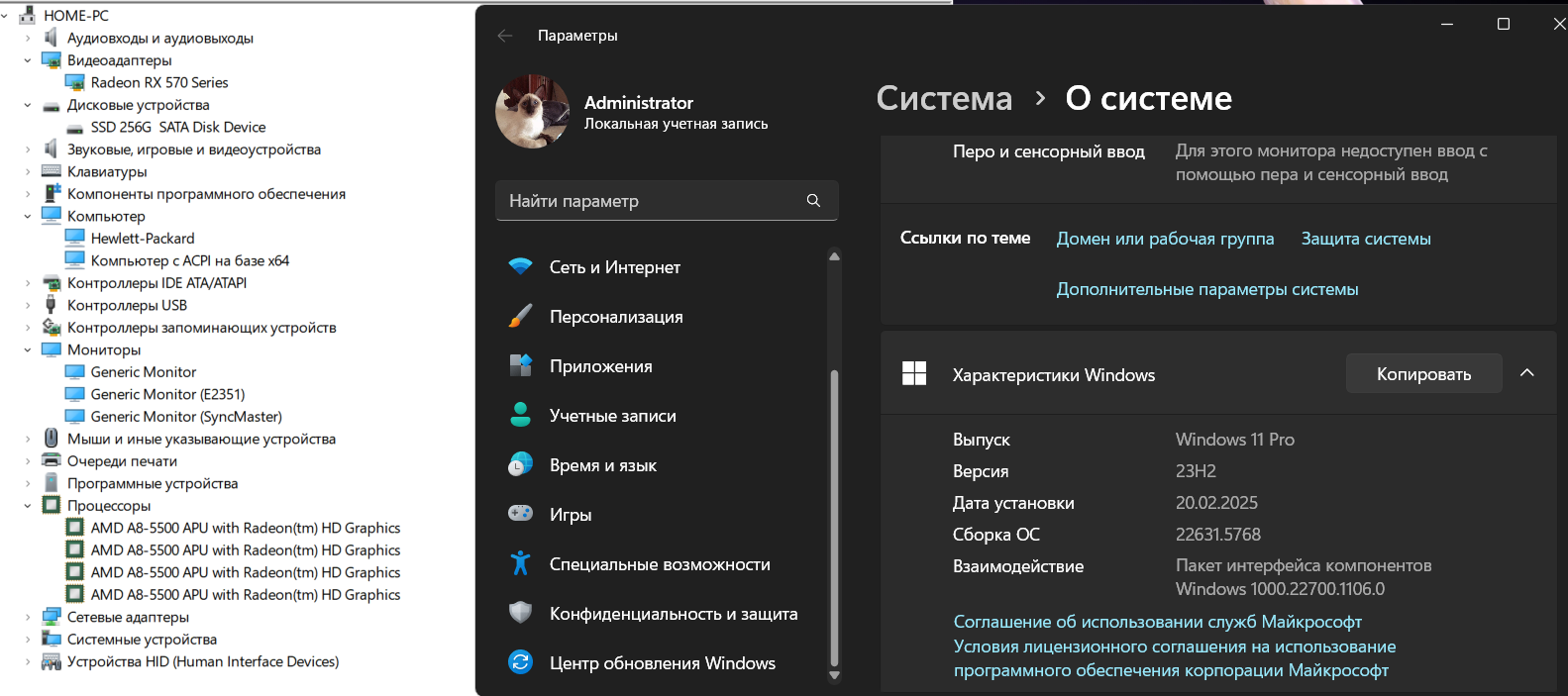Image resolution: width=1568 pixels, height=696 pixels.
Task: Click the Windows 11 Pro edition value
Action: click(x=1235, y=440)
